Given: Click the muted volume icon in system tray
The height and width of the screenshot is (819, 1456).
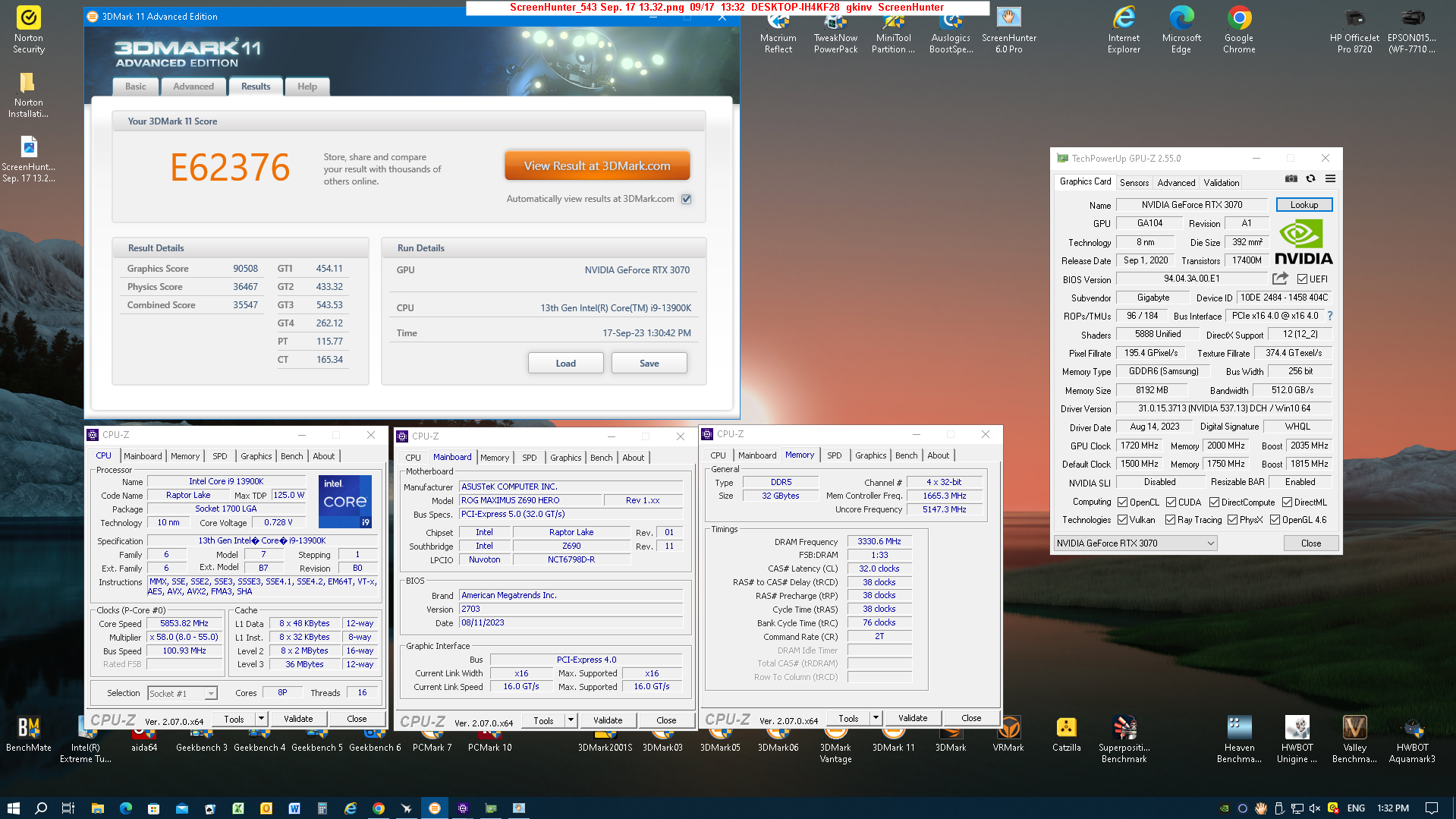Looking at the screenshot, I should pos(1314,808).
